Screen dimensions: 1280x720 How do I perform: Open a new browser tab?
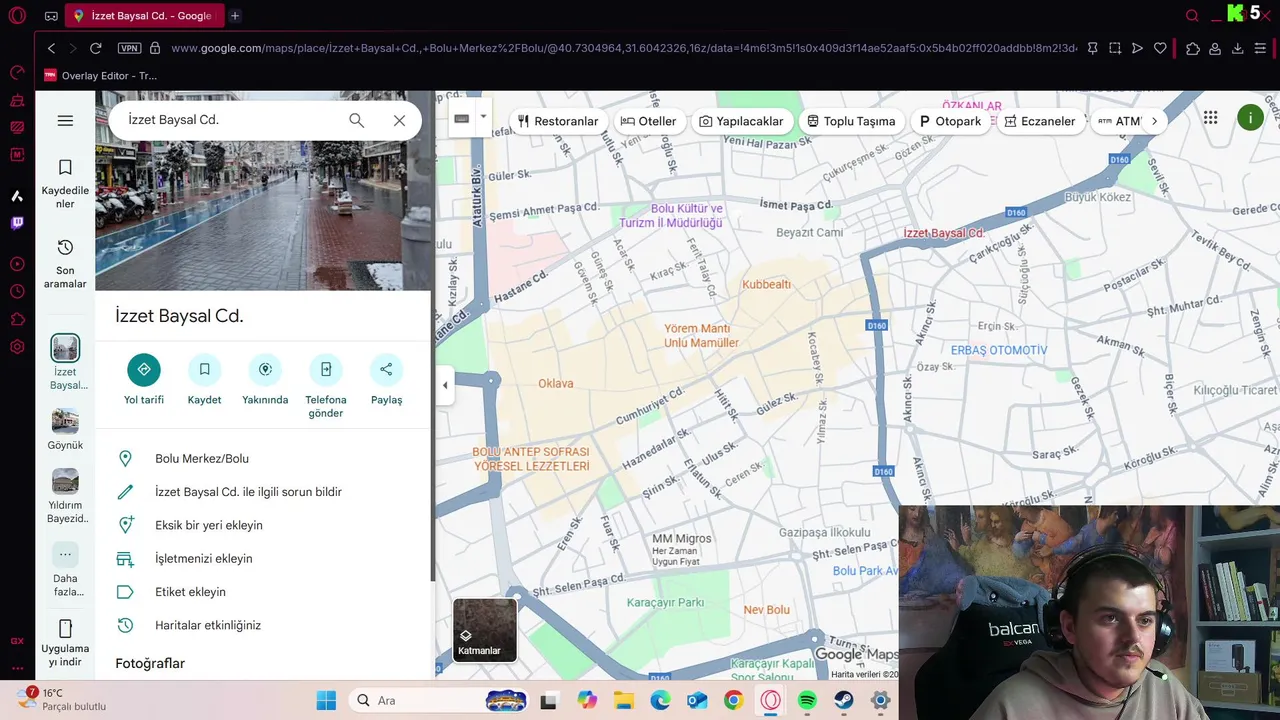point(235,16)
